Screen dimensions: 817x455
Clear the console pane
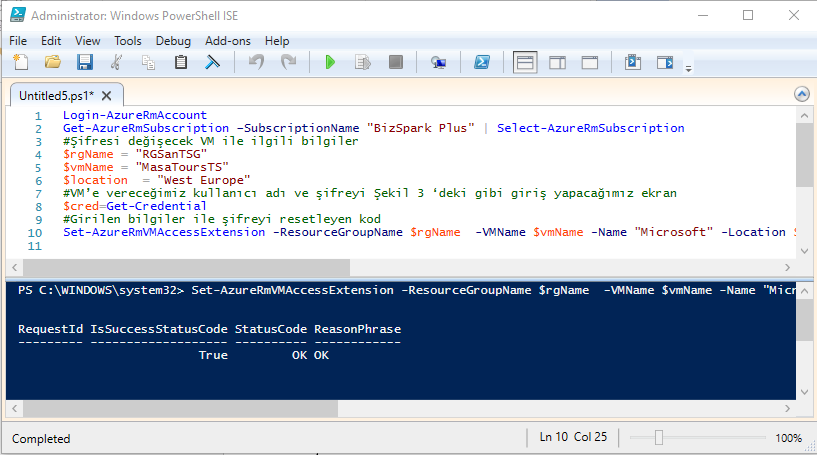coord(212,63)
